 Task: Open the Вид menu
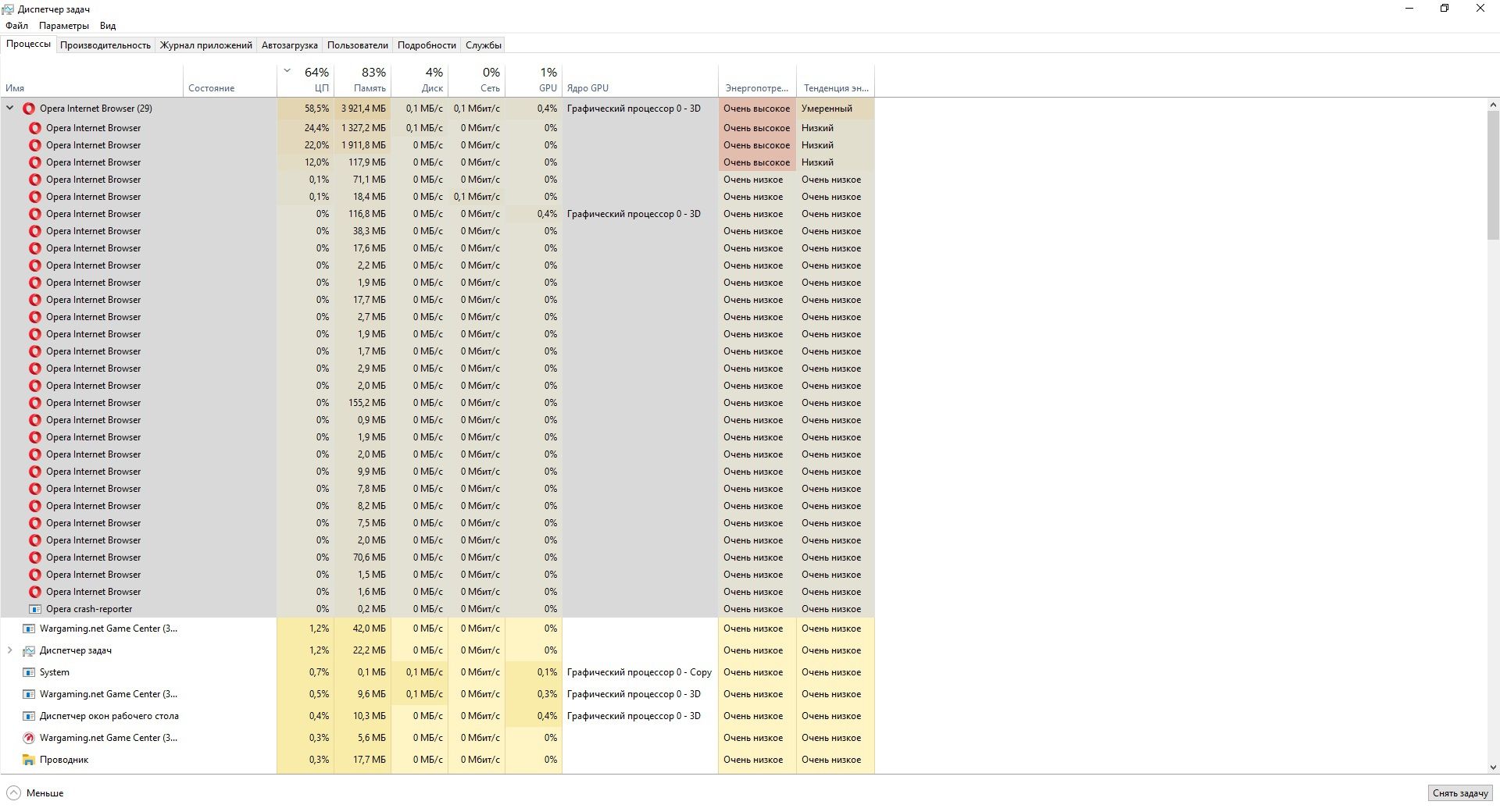click(x=108, y=26)
